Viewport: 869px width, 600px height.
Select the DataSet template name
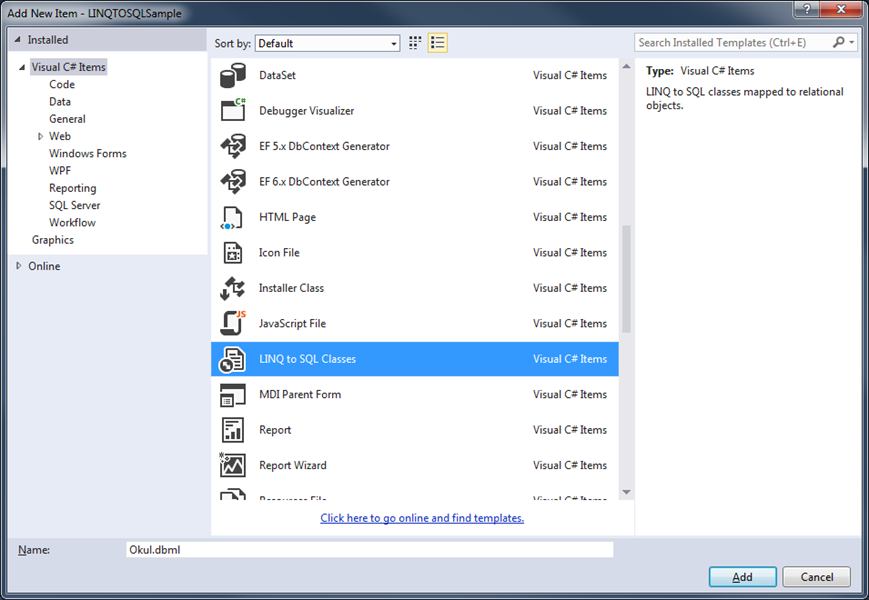pyautogui.click(x=277, y=75)
